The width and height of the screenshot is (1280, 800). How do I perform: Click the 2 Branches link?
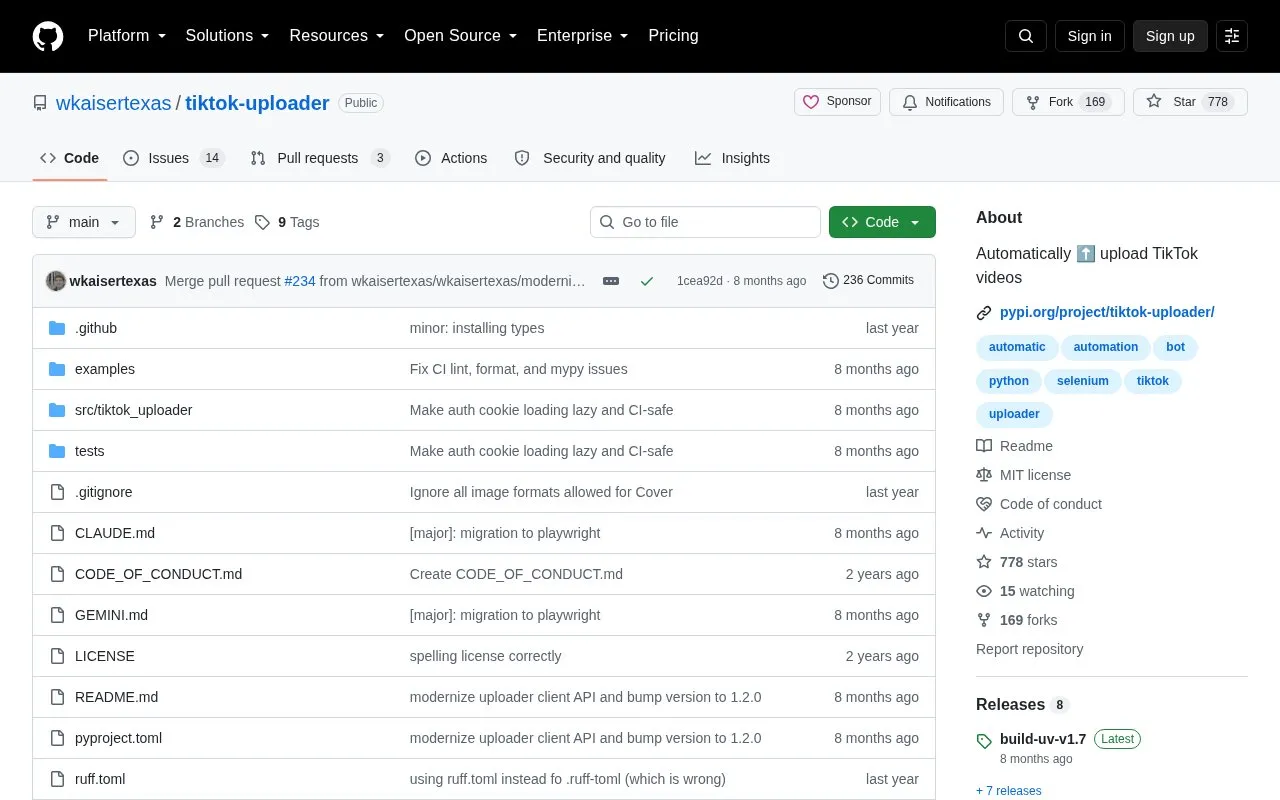click(x=197, y=222)
